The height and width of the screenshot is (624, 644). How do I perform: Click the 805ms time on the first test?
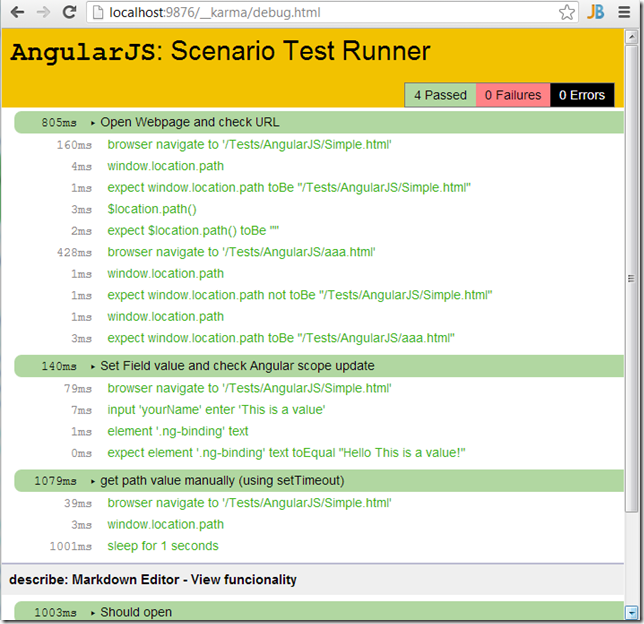(x=59, y=122)
